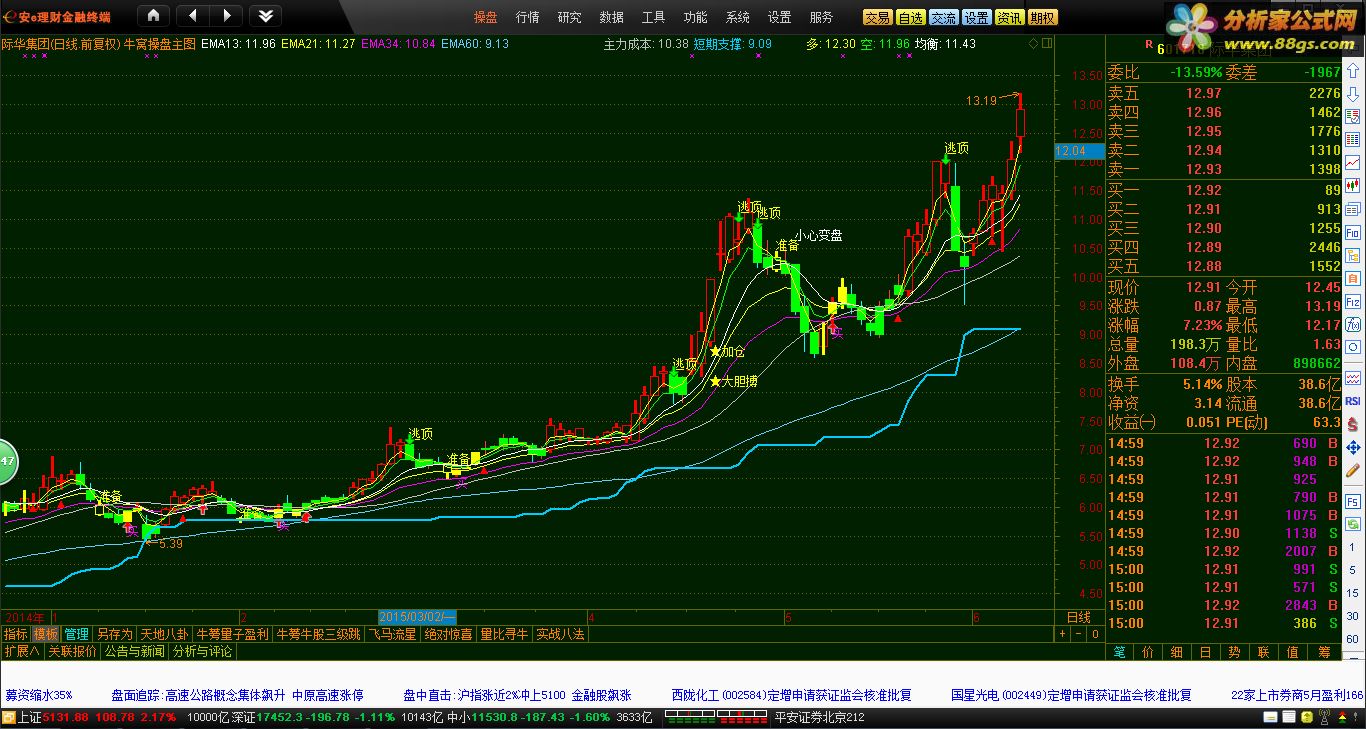This screenshot has height=729, width=1366.
Task: Click the red S icon in sidebar
Action: [x=1353, y=424]
